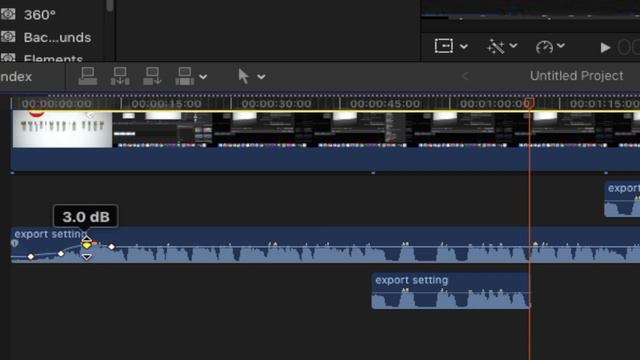Viewport: 640px width, 360px height.
Task: Open the Transform tool icon in viewer
Action: [444, 46]
